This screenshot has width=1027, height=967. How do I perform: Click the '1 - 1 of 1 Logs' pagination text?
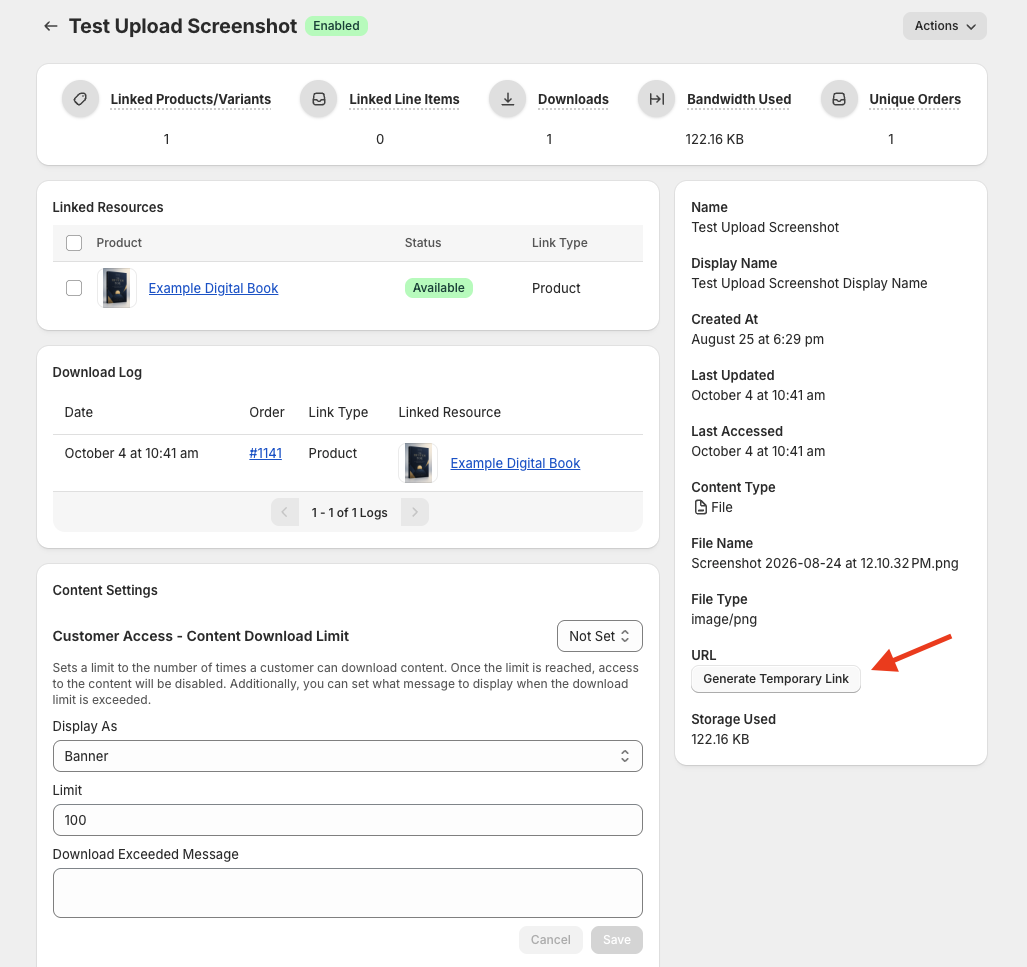tap(349, 512)
